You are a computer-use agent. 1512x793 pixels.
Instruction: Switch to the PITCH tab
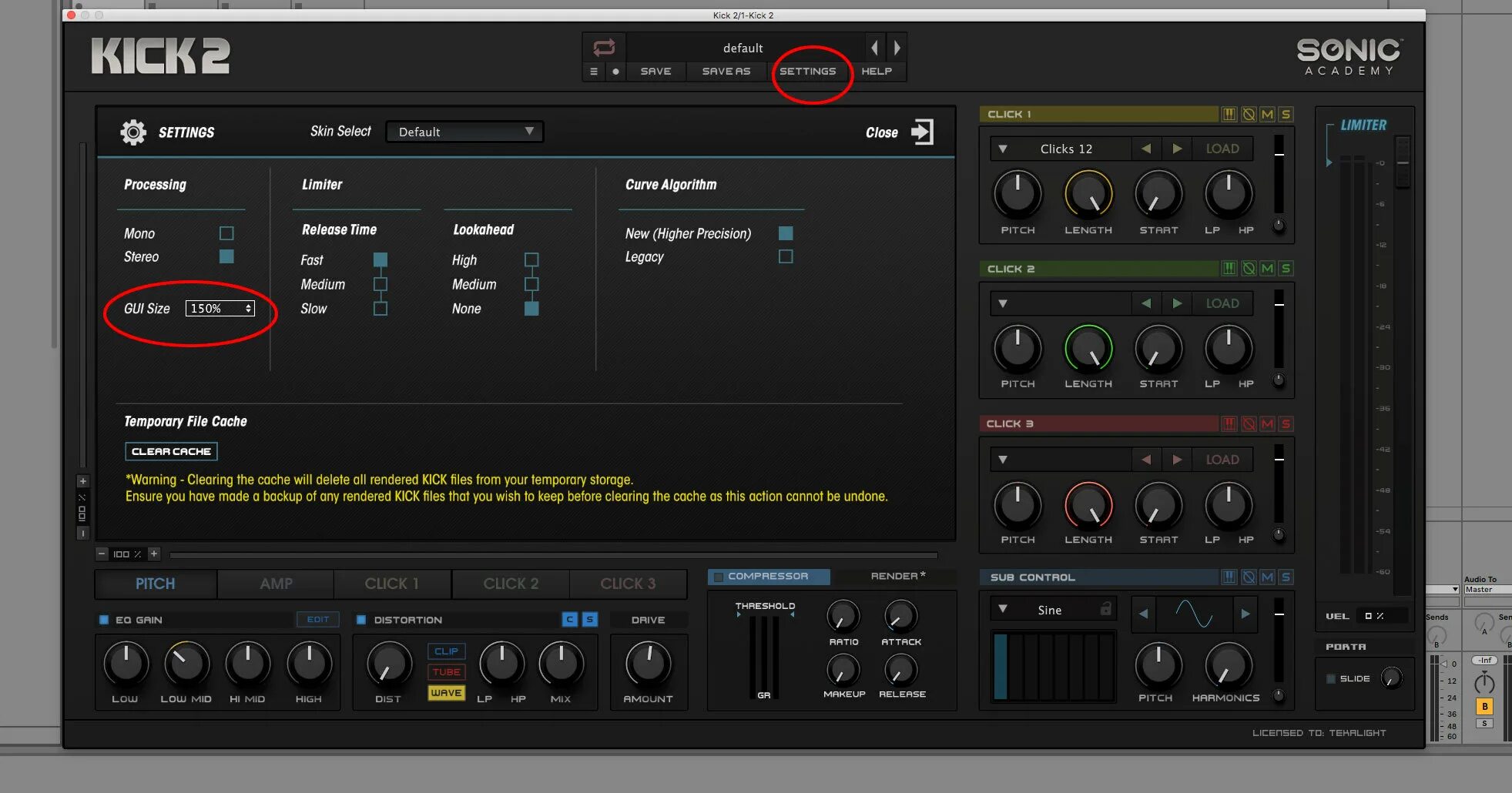click(x=156, y=584)
